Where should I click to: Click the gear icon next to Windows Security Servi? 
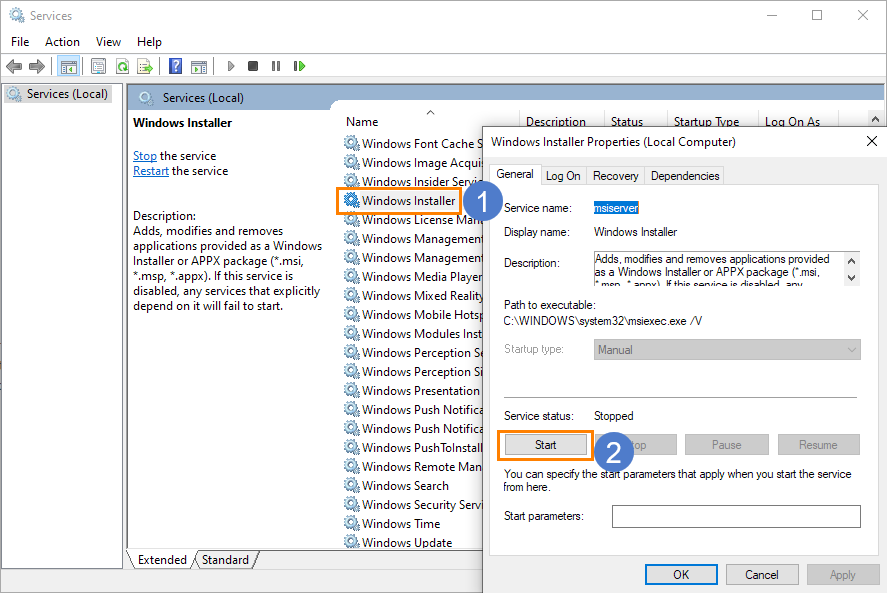coord(352,504)
